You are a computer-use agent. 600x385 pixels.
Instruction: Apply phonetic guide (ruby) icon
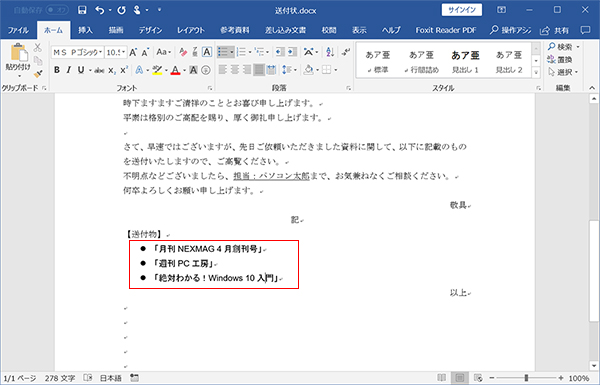pyautogui.click(x=195, y=52)
